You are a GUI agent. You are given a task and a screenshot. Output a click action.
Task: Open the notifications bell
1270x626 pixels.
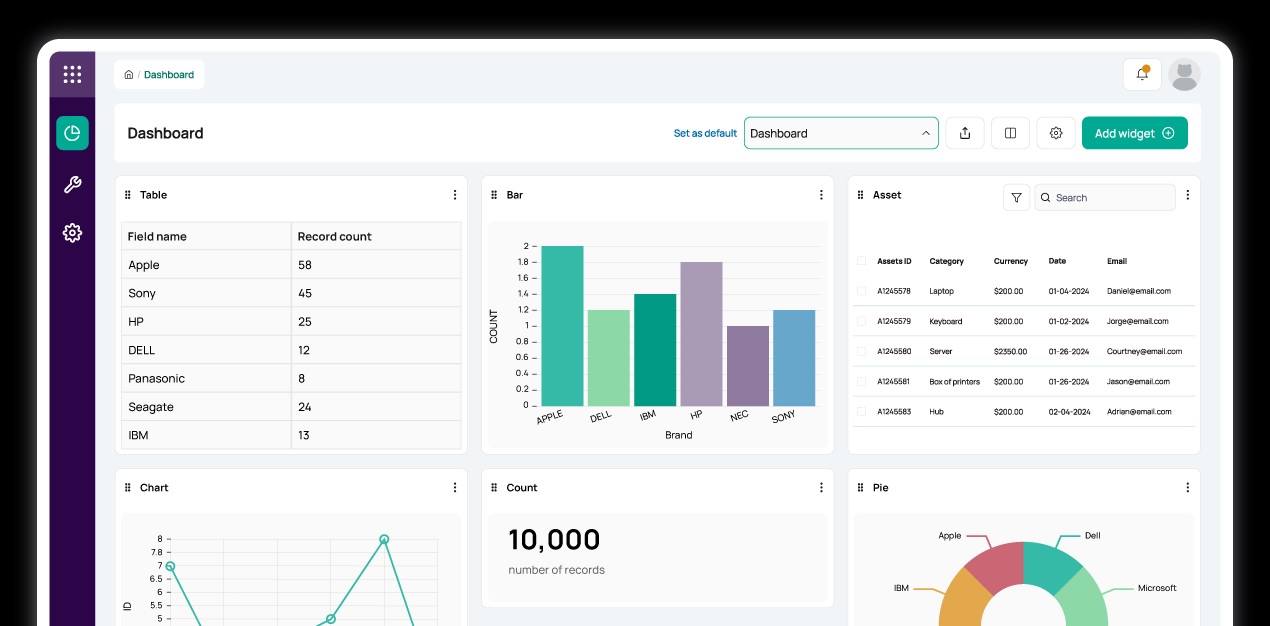pos(1142,74)
